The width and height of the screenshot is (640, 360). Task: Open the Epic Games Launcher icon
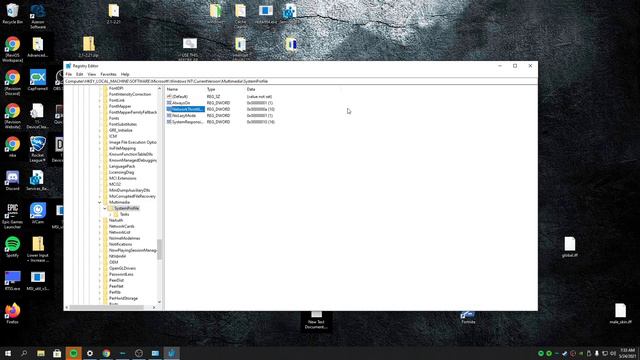click(12, 216)
